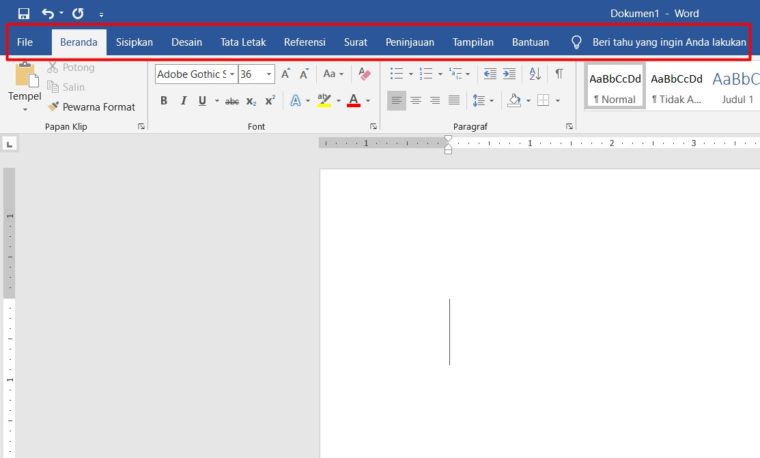Open the Aa change case menu
760x458 pixels.
(333, 74)
